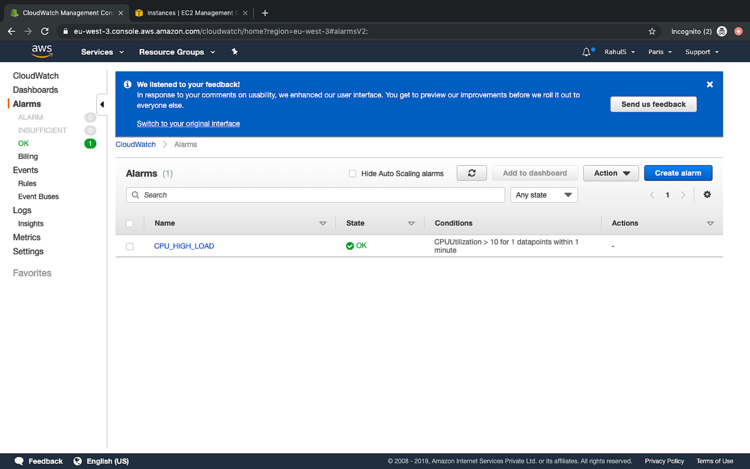Collapse the left navigation sidebar

[x=102, y=104]
